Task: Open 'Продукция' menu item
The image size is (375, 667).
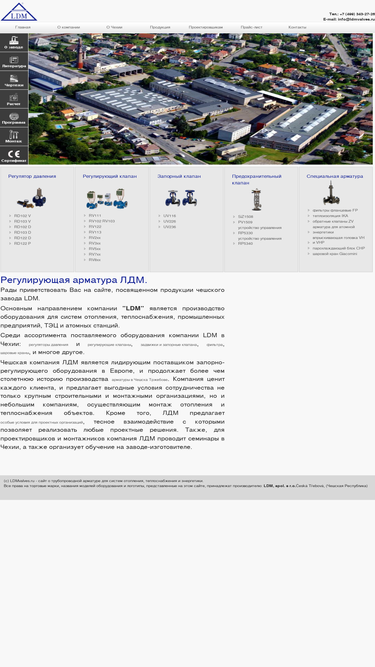Action: (160, 27)
